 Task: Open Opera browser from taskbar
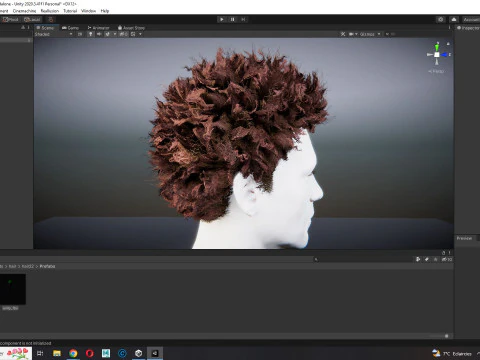pyautogui.click(x=90, y=353)
